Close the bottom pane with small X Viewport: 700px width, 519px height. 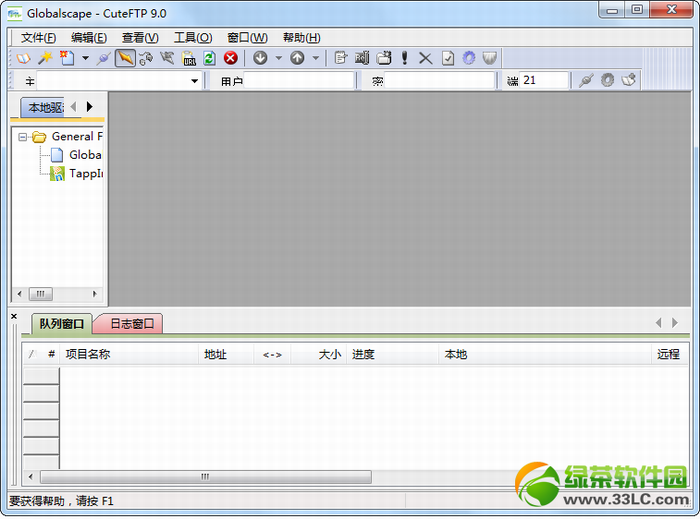pos(14,316)
